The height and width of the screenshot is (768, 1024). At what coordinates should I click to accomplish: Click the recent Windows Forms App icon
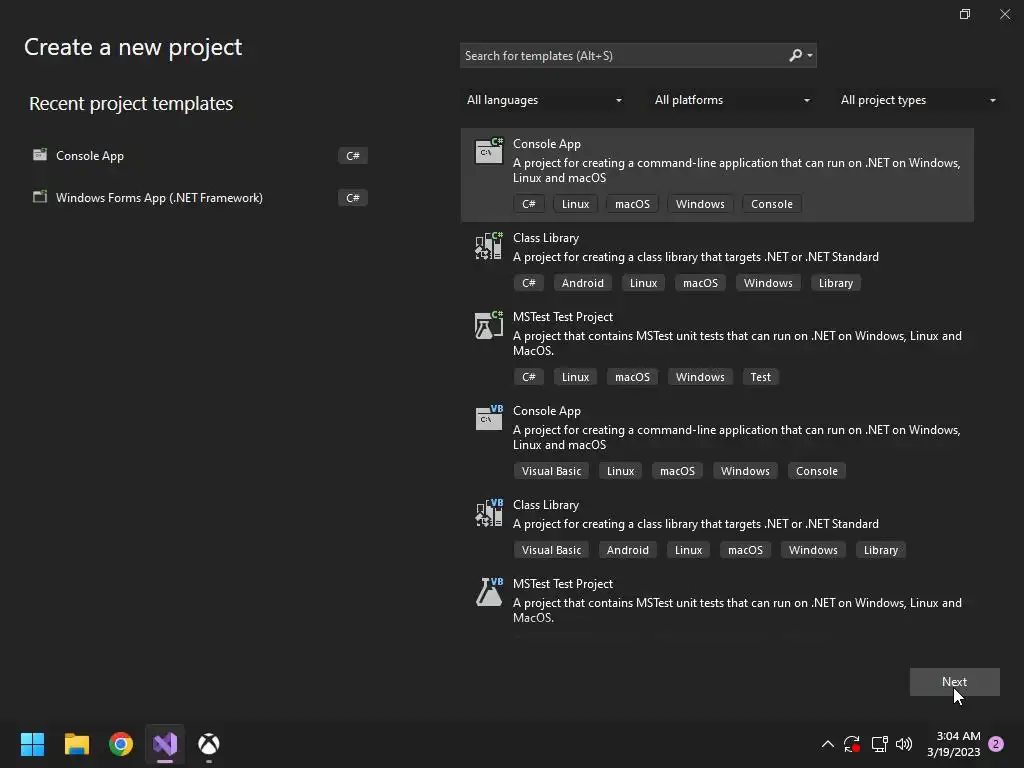pos(40,197)
